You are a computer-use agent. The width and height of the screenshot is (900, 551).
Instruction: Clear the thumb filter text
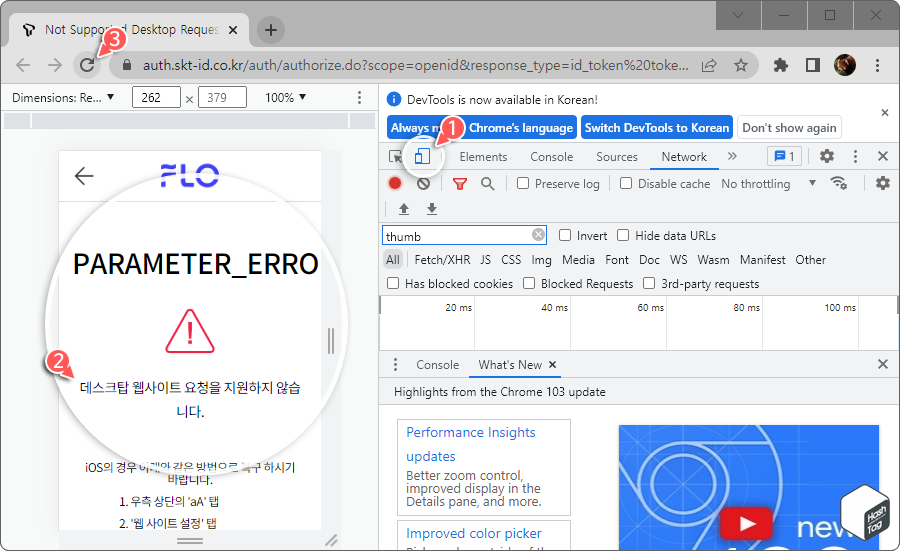(538, 235)
